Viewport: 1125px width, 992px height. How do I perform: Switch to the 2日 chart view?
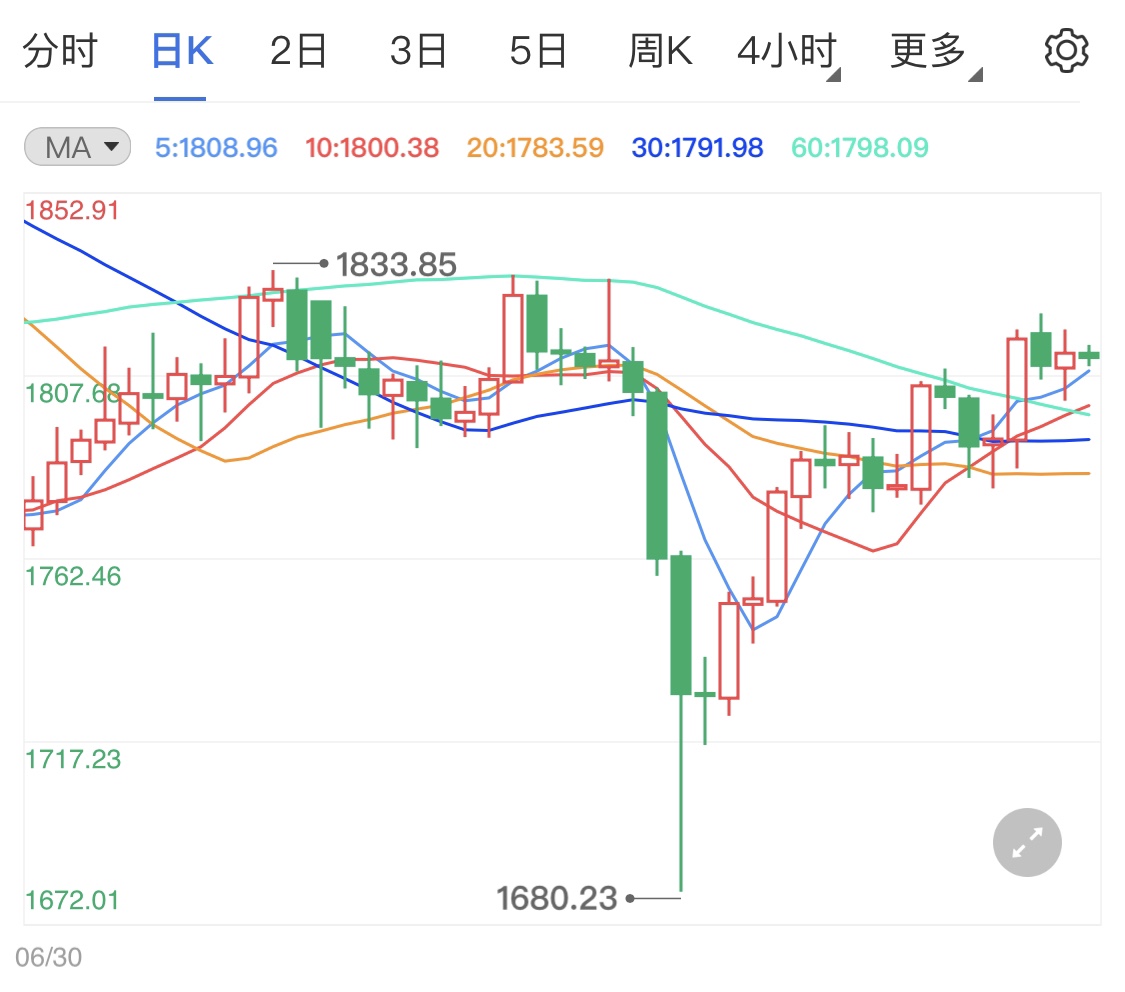(x=297, y=50)
